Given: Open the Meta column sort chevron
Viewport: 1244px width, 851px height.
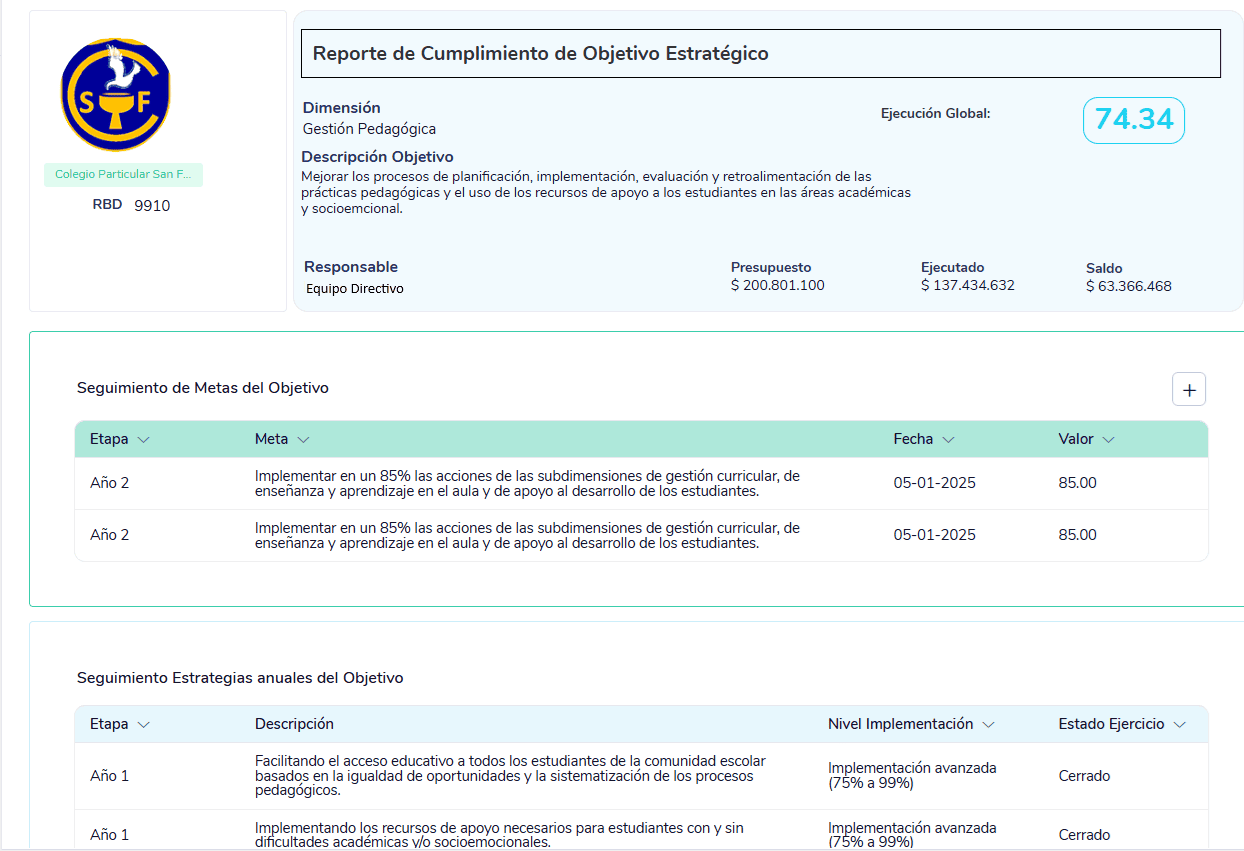Looking at the screenshot, I should click(303, 439).
